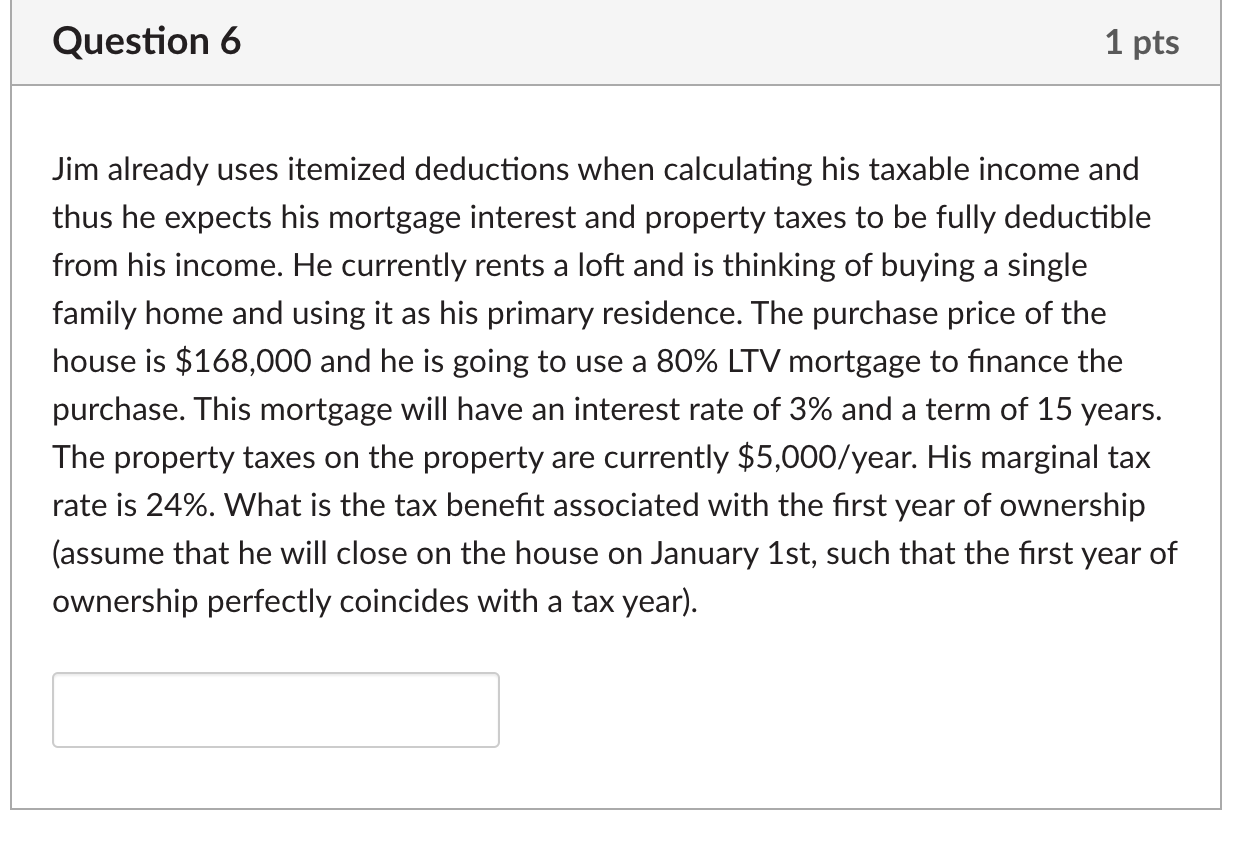Select the Question 6 header
Viewport: 1240px width, 852px height.
pos(146,41)
